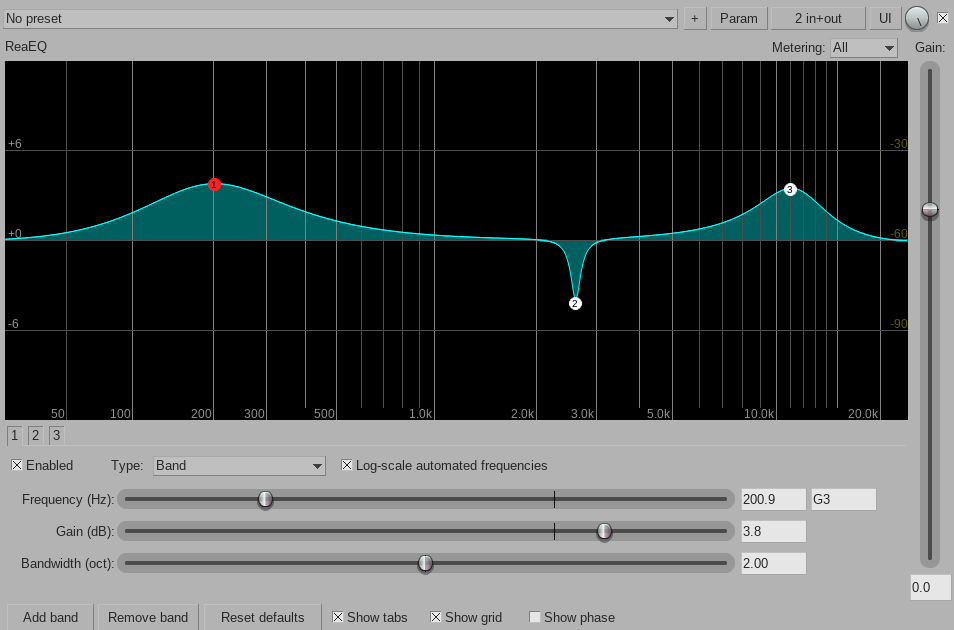The height and width of the screenshot is (630, 954).
Task: Toggle the plugin bypass checkbox at top right
Action: pos(942,18)
